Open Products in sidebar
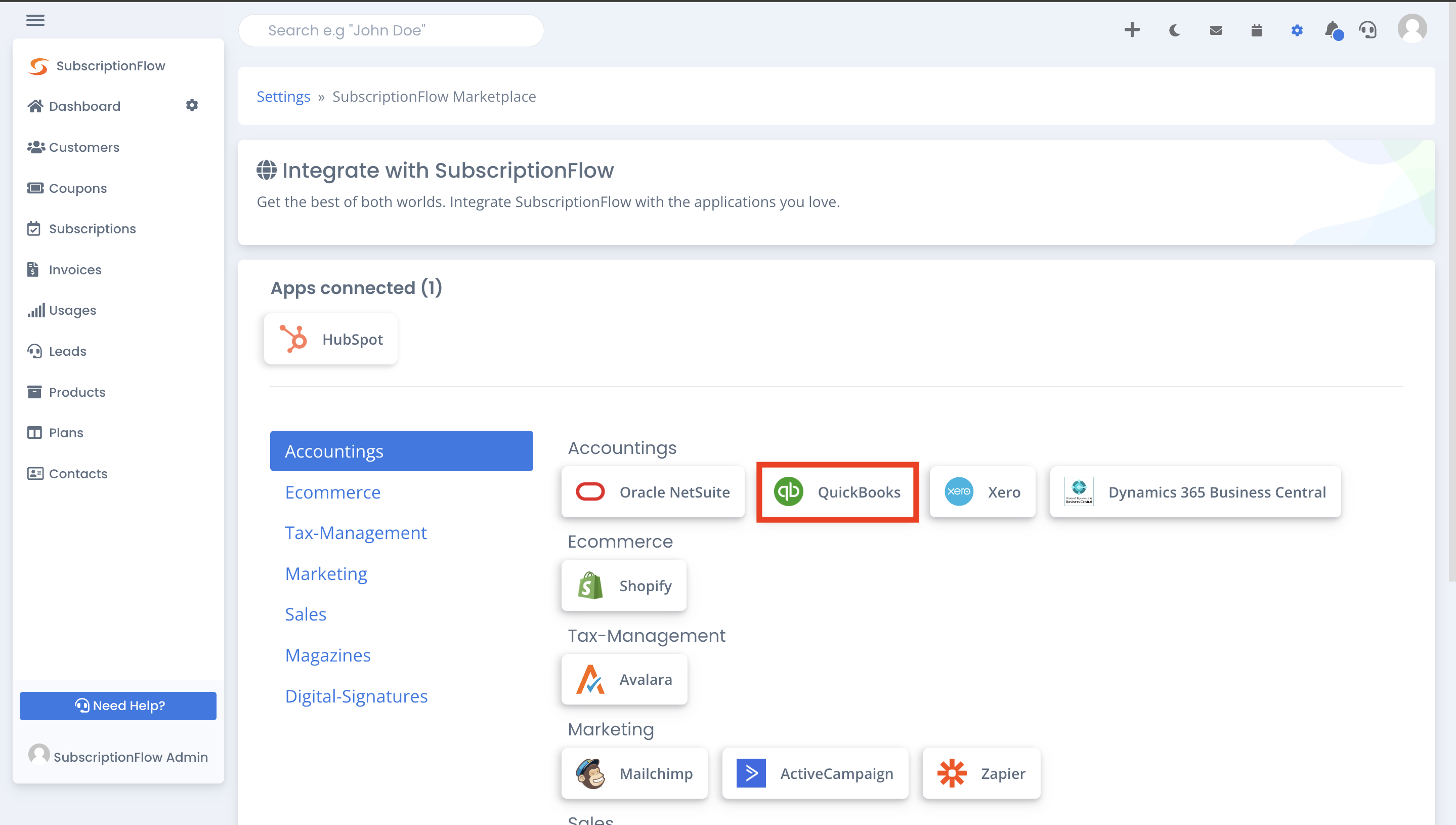The width and height of the screenshot is (1456, 825). coord(66,392)
